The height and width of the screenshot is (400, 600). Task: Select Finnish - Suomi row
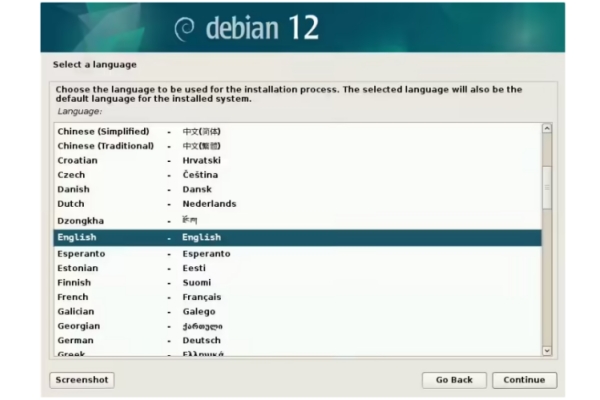pyautogui.click(x=298, y=283)
